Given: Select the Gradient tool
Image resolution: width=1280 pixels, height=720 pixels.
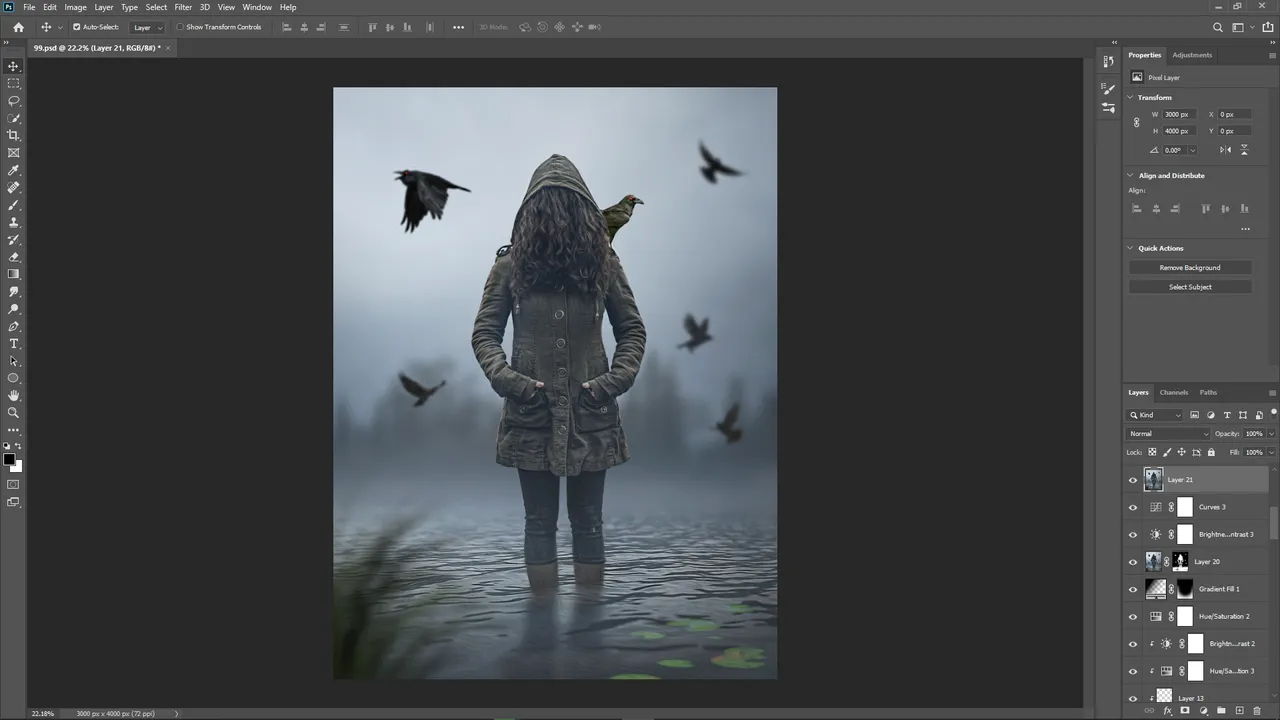Looking at the screenshot, I should [x=13, y=274].
